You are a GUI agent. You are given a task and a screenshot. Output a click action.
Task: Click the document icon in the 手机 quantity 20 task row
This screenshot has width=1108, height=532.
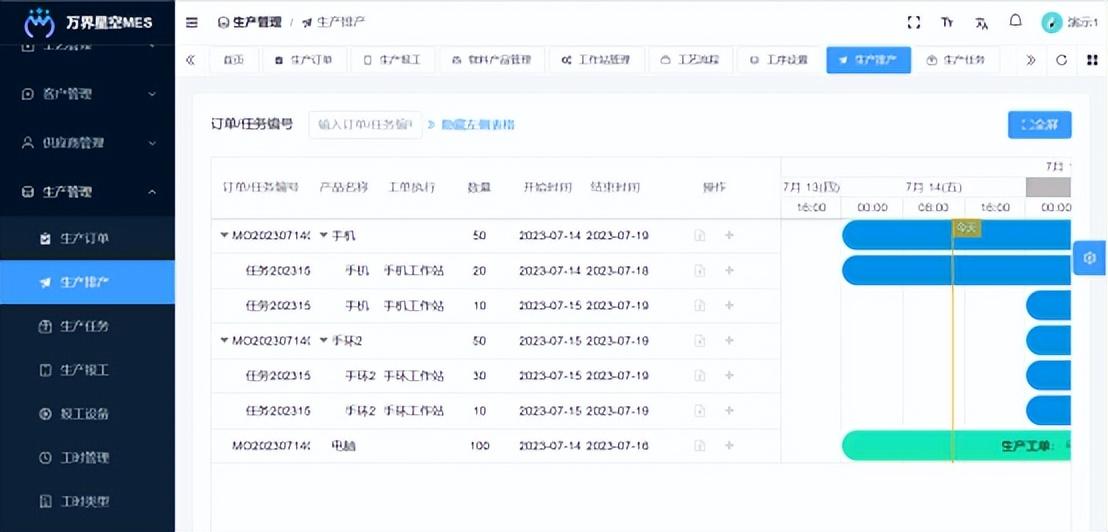(x=700, y=271)
